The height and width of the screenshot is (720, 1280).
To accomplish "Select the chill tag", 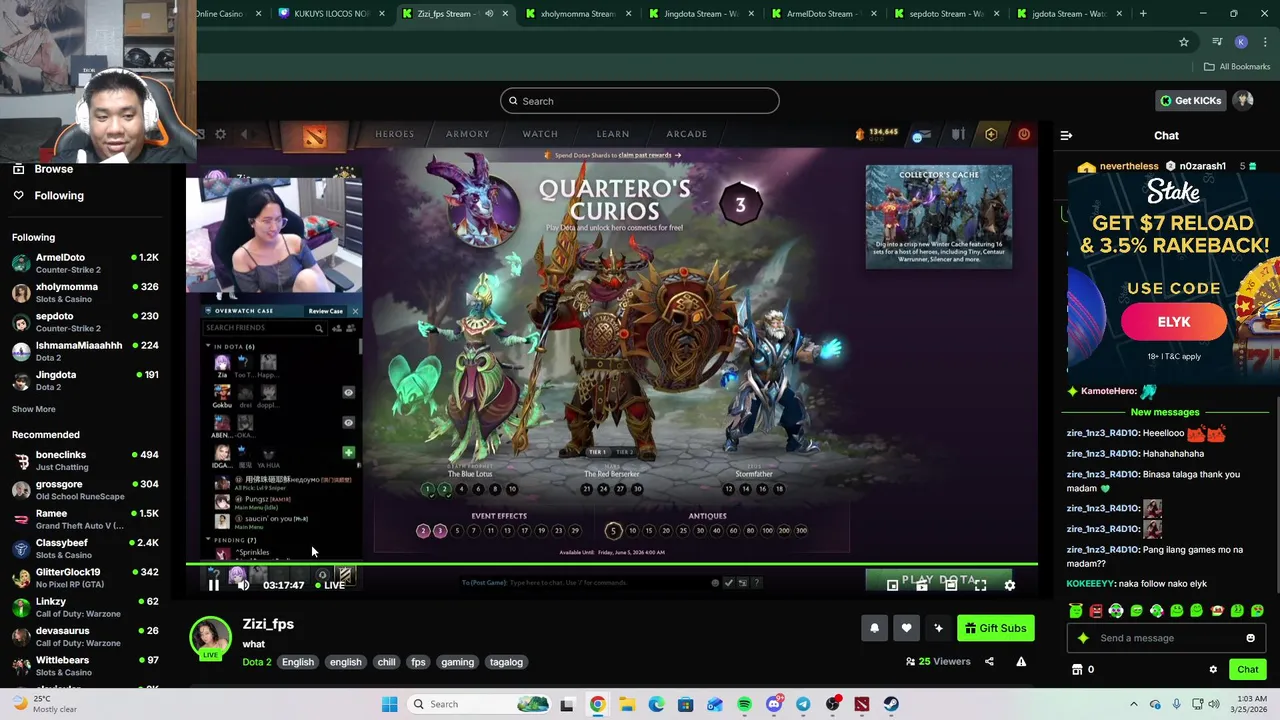I will point(386,662).
